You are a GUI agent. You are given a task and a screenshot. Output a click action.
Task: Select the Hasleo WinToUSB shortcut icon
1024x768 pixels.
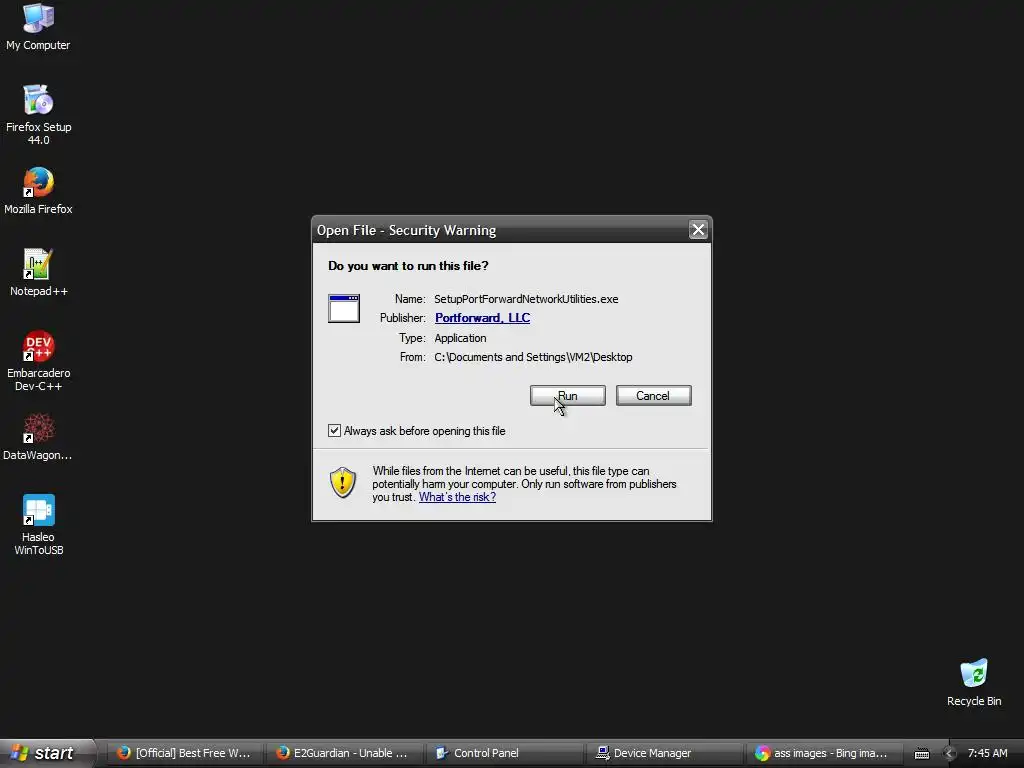38,525
